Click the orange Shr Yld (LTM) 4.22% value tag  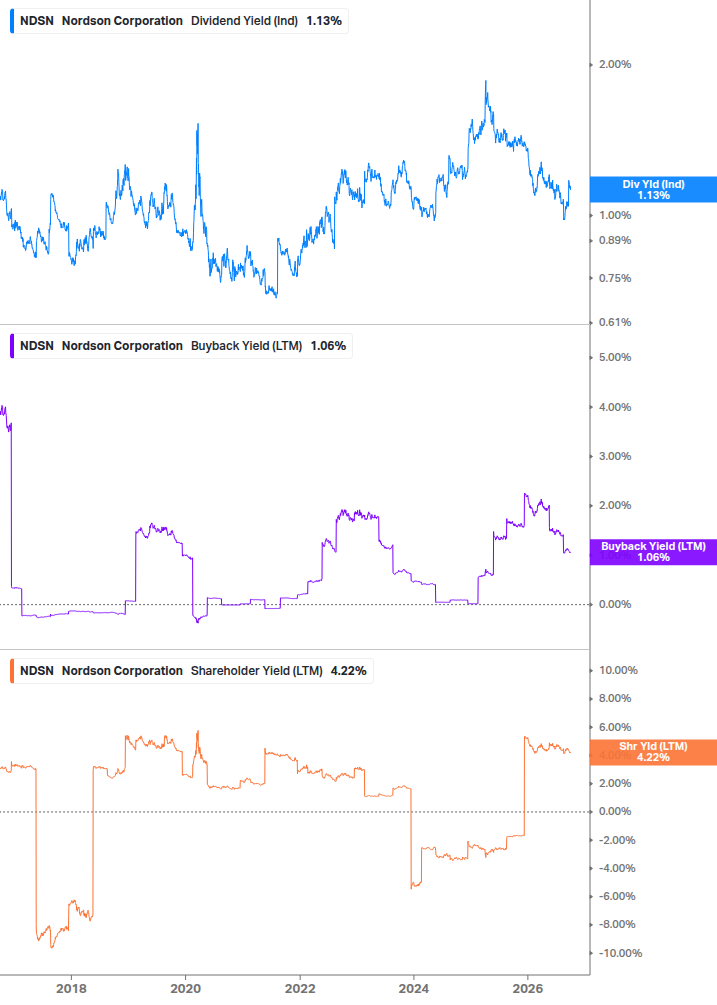[653, 752]
